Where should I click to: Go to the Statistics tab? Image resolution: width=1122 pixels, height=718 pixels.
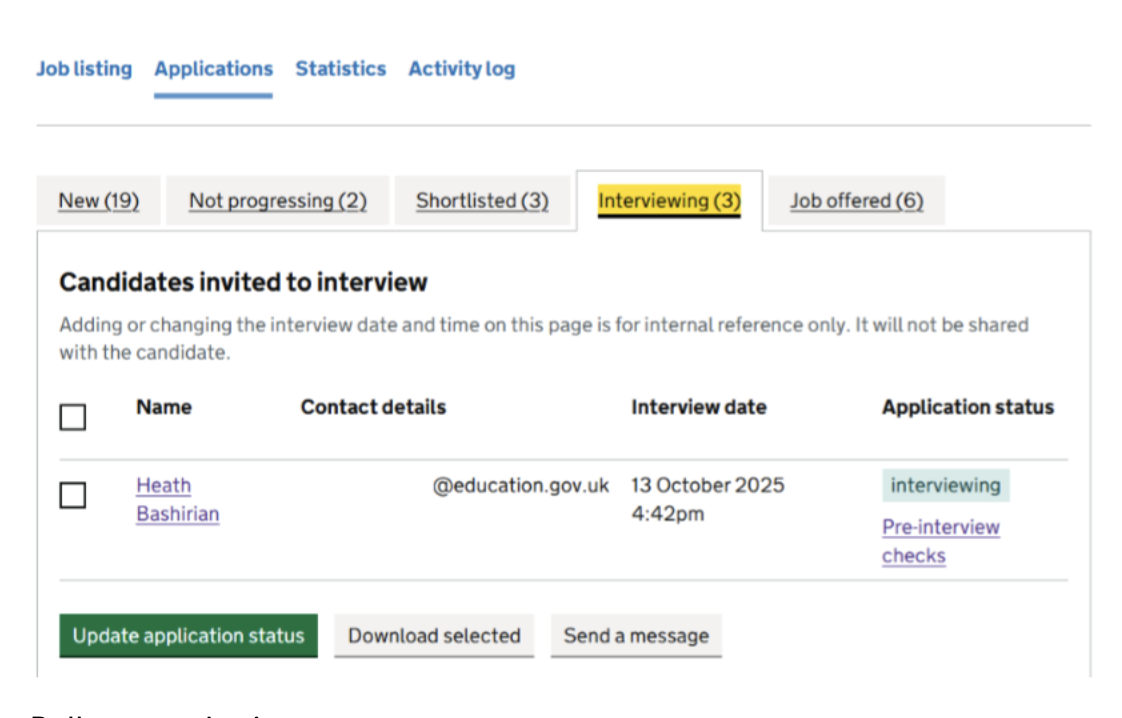click(x=340, y=69)
